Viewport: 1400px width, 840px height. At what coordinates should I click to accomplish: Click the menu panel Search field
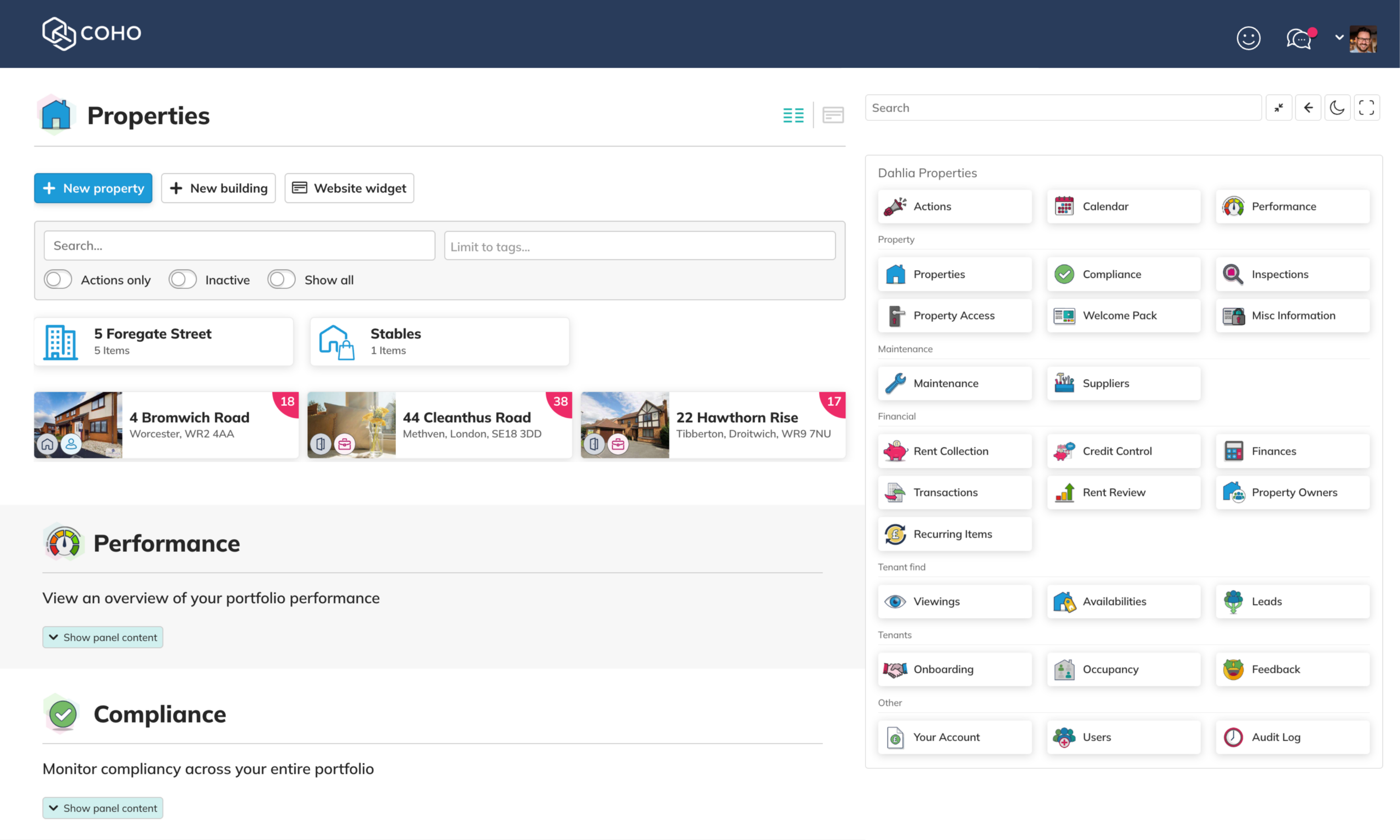pyautogui.click(x=1063, y=108)
